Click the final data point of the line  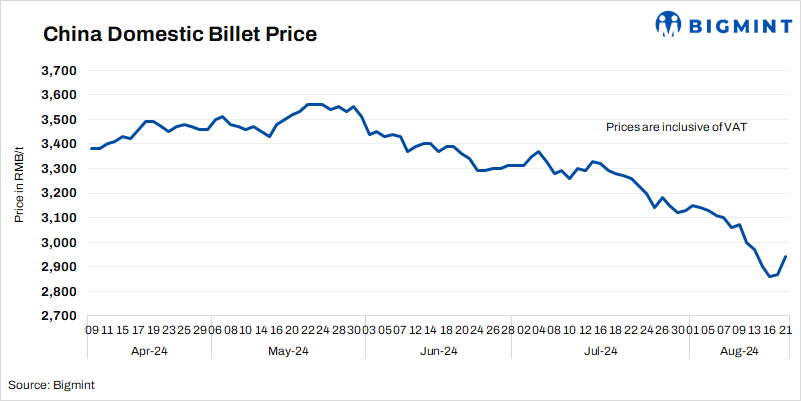pos(785,257)
